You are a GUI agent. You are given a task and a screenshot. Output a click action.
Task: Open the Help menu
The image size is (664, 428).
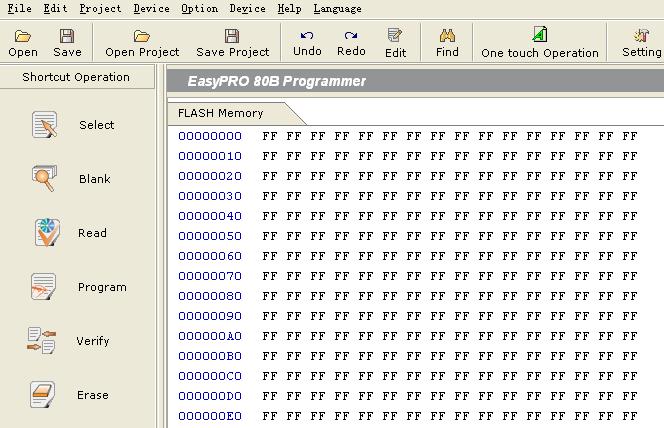click(x=290, y=8)
